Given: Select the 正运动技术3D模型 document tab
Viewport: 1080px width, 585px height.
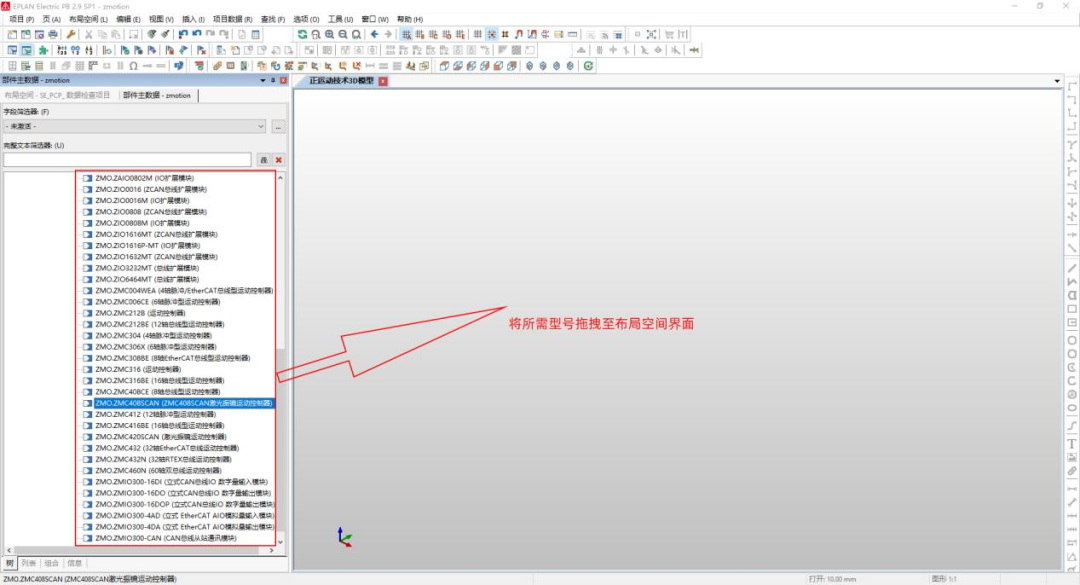Looking at the screenshot, I should tap(342, 81).
